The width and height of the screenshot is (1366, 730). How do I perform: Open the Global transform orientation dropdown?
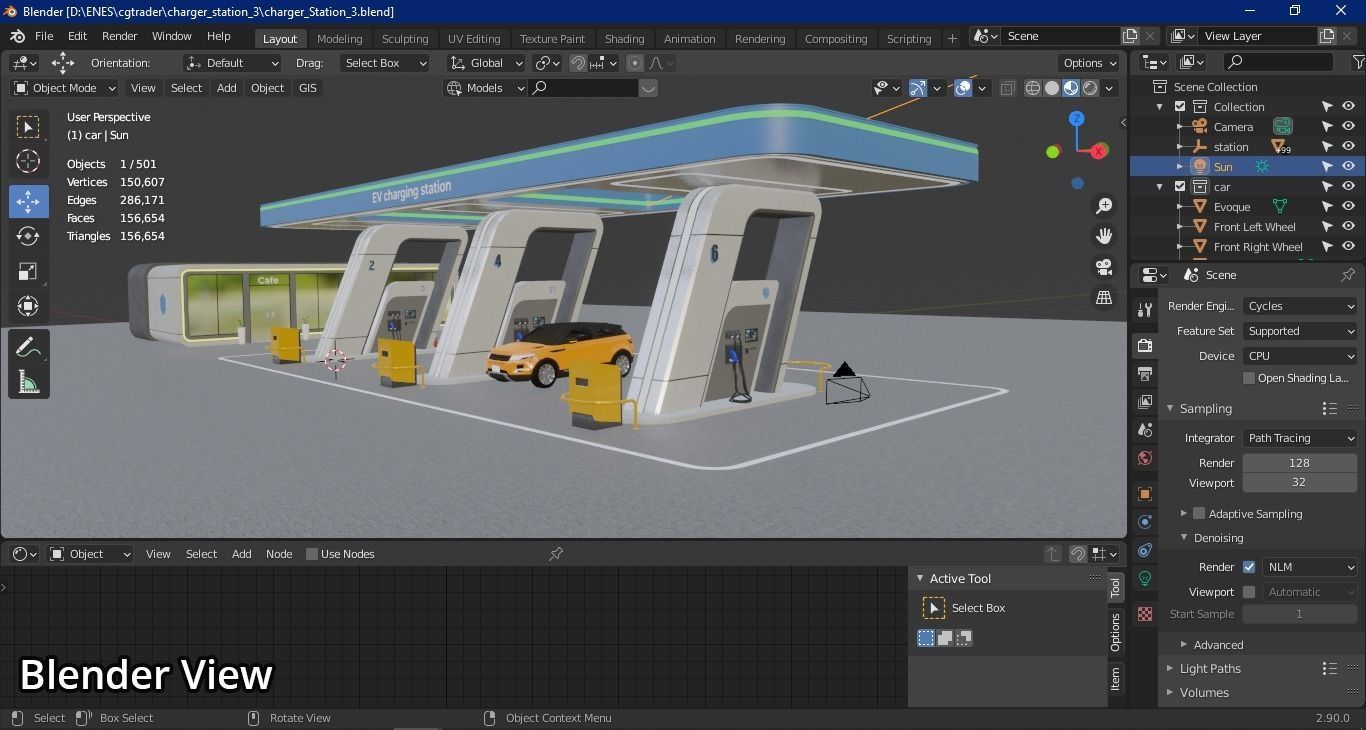coord(486,63)
